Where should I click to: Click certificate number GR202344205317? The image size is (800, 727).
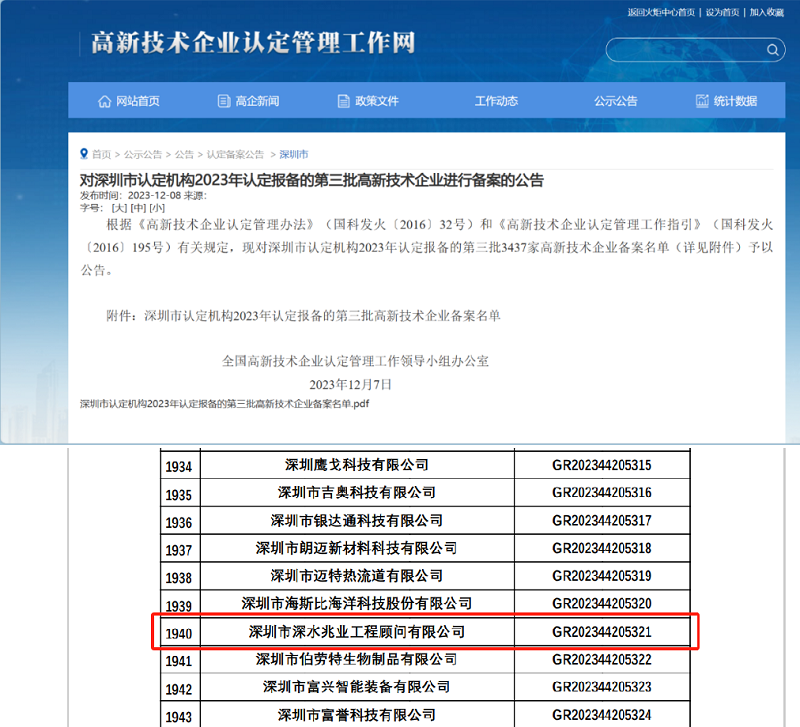point(602,520)
